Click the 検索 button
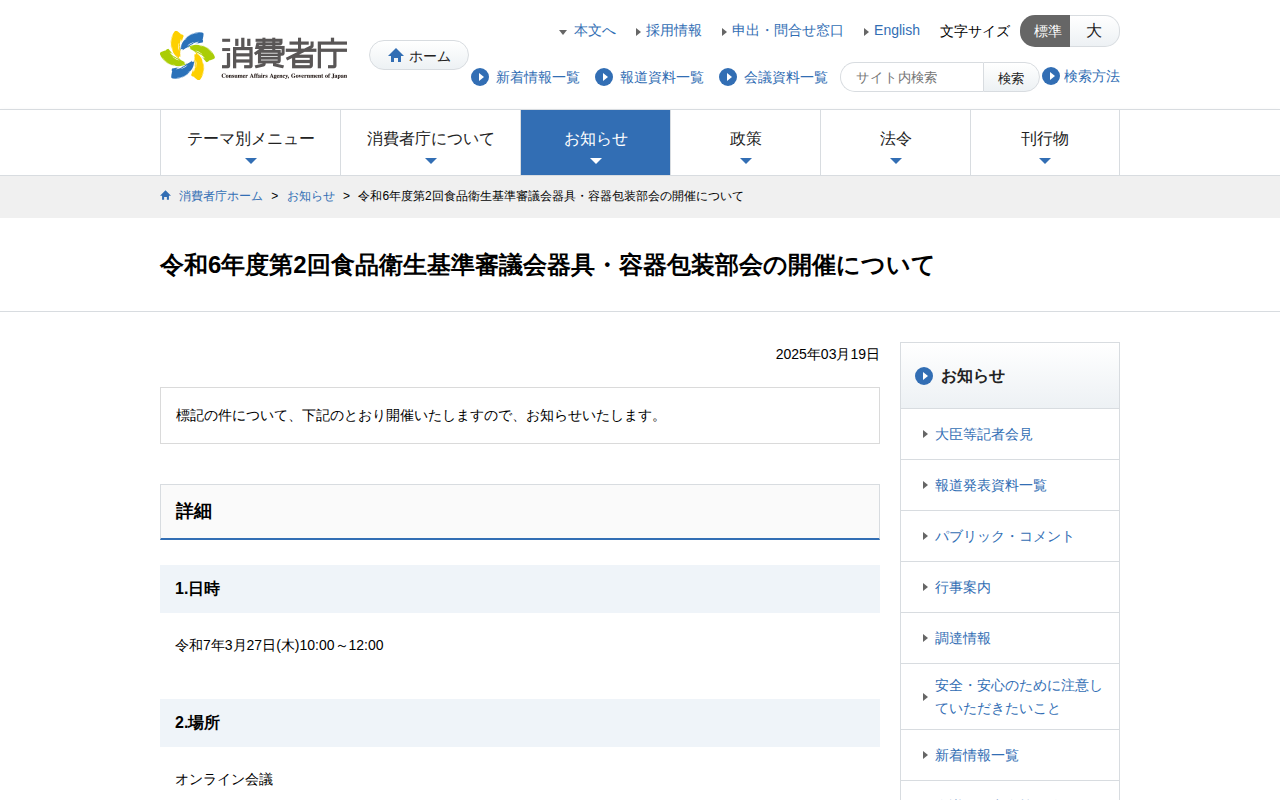 point(1011,77)
